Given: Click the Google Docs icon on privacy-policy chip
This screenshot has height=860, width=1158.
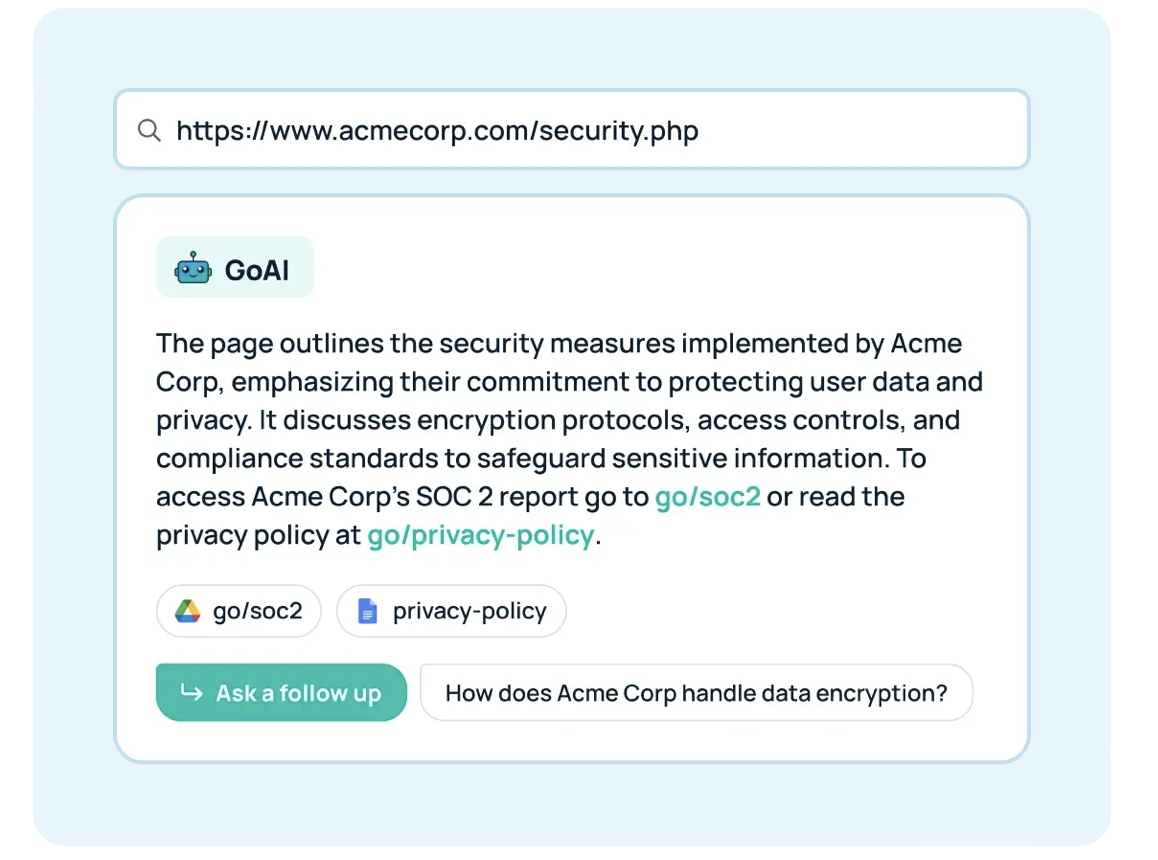Looking at the screenshot, I should click(x=368, y=611).
